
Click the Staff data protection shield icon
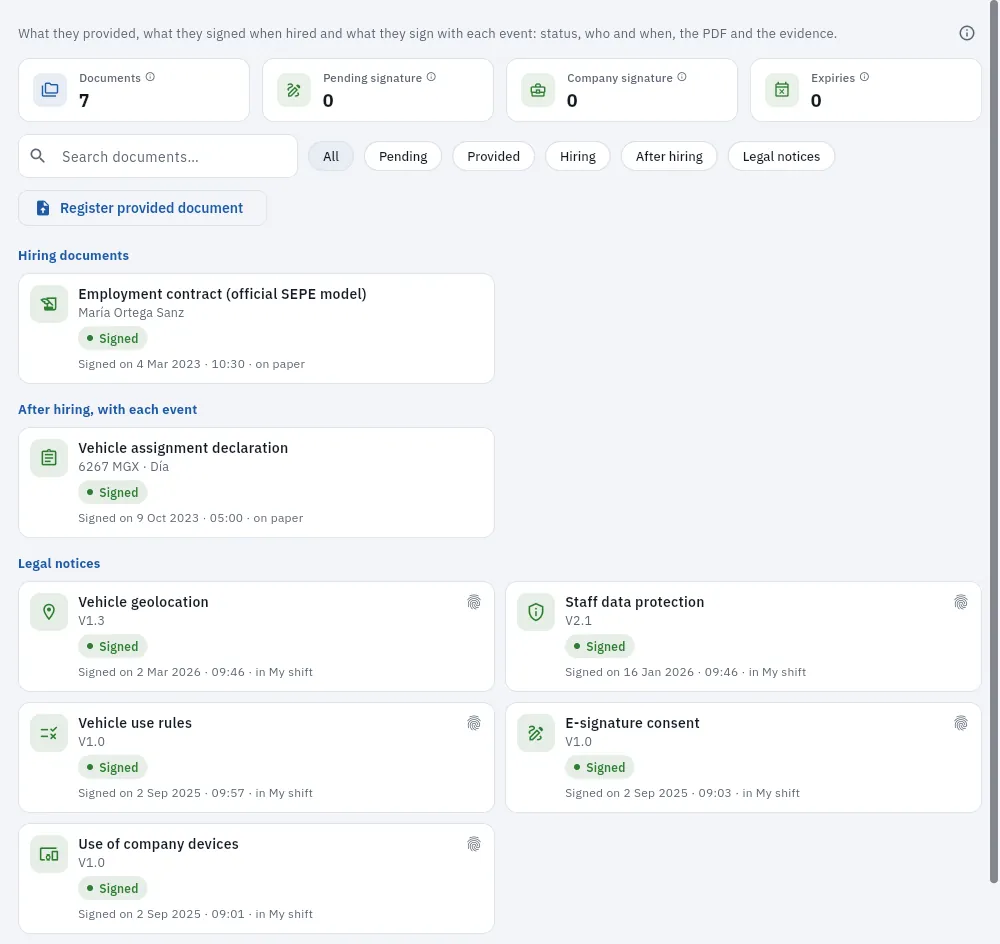point(536,612)
